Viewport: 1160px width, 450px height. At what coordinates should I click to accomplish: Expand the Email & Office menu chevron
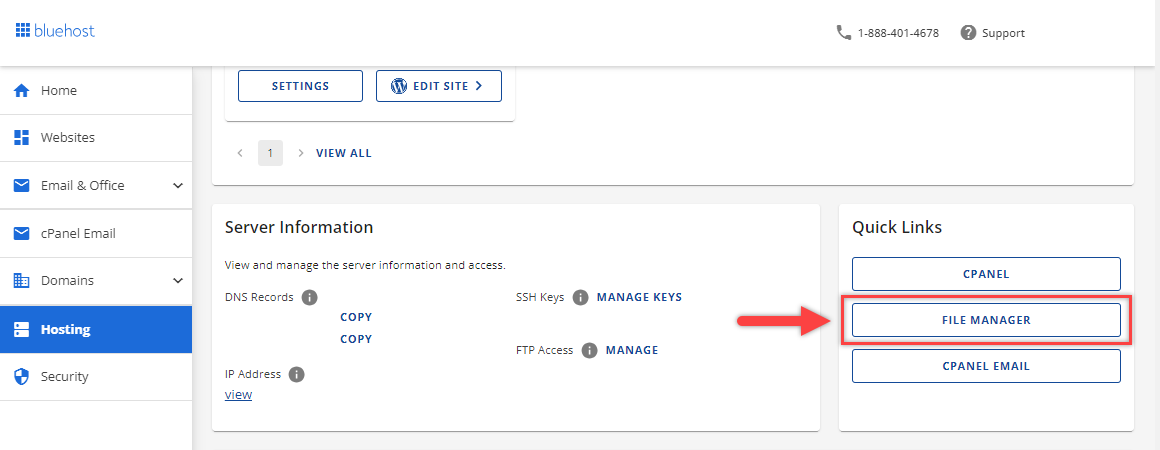(x=178, y=185)
